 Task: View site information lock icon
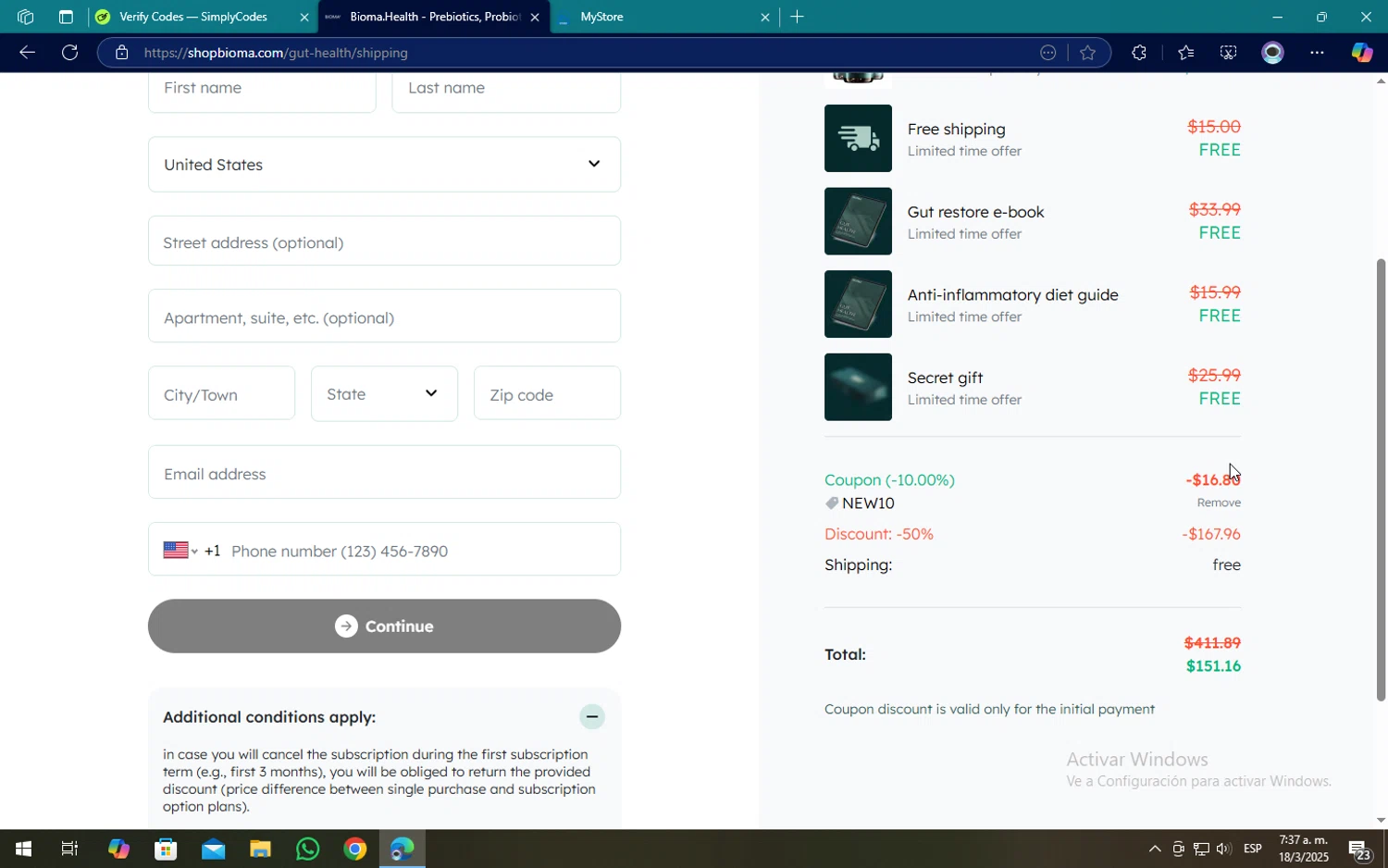[x=121, y=53]
